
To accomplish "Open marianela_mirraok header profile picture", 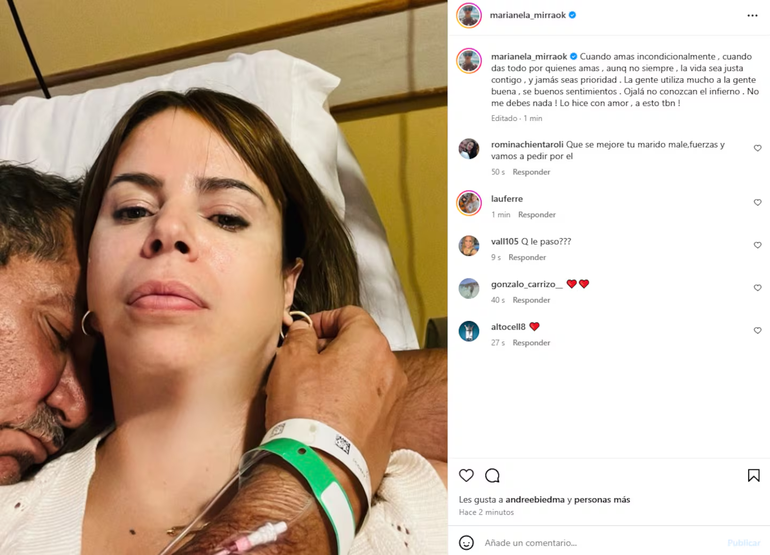I will pos(469,15).
